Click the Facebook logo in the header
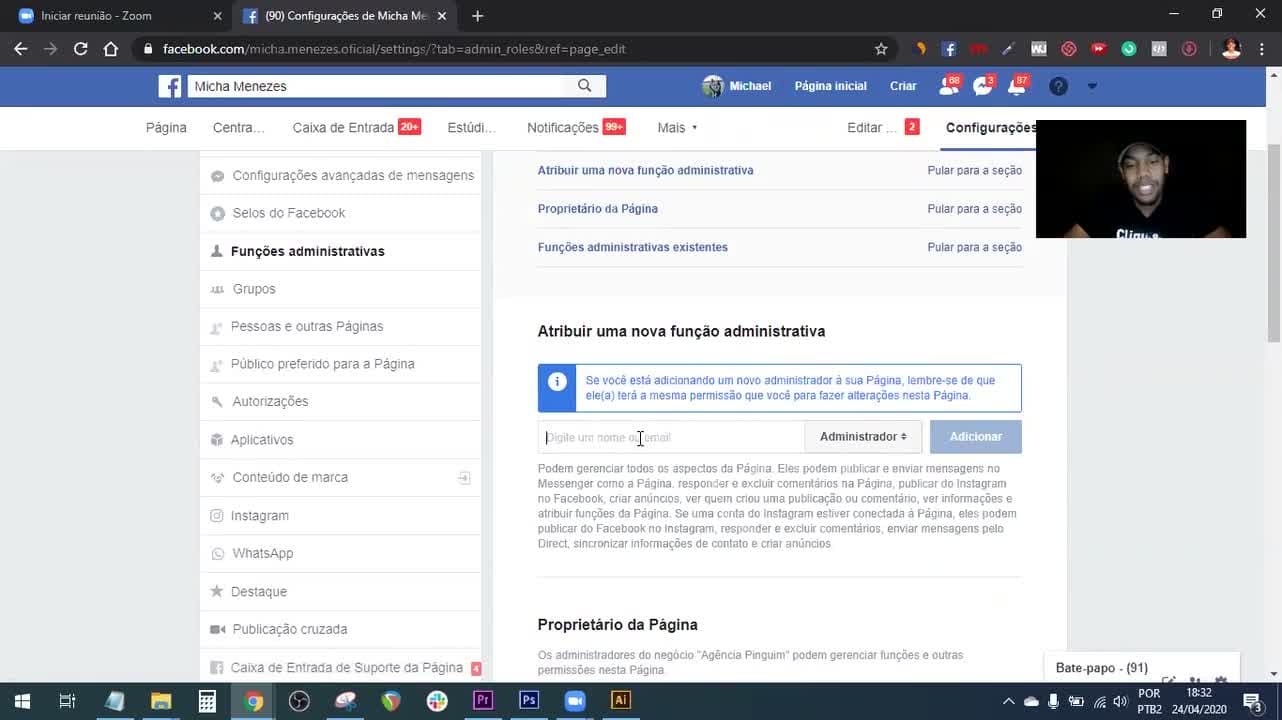Viewport: 1282px width, 720px height. point(170,86)
